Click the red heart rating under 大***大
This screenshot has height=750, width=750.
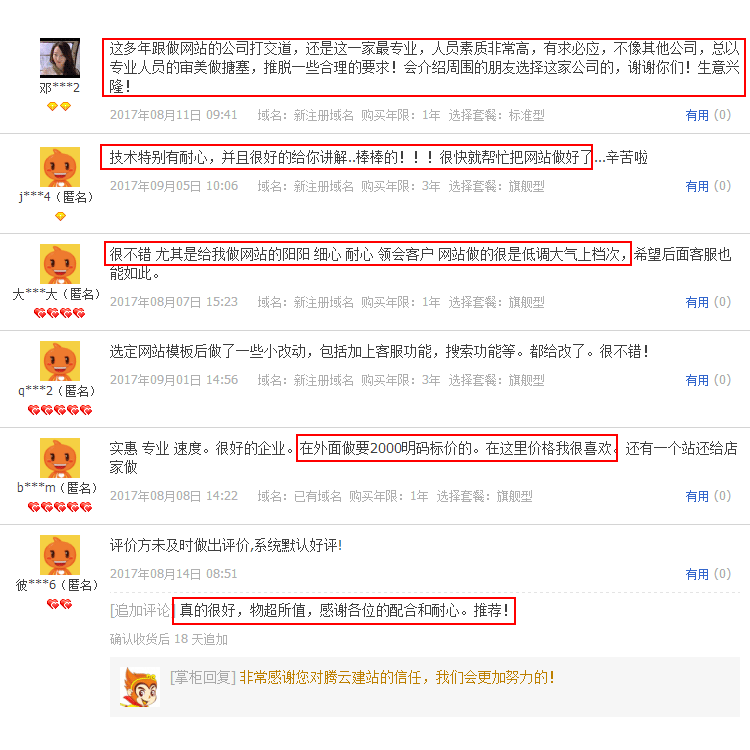59,313
